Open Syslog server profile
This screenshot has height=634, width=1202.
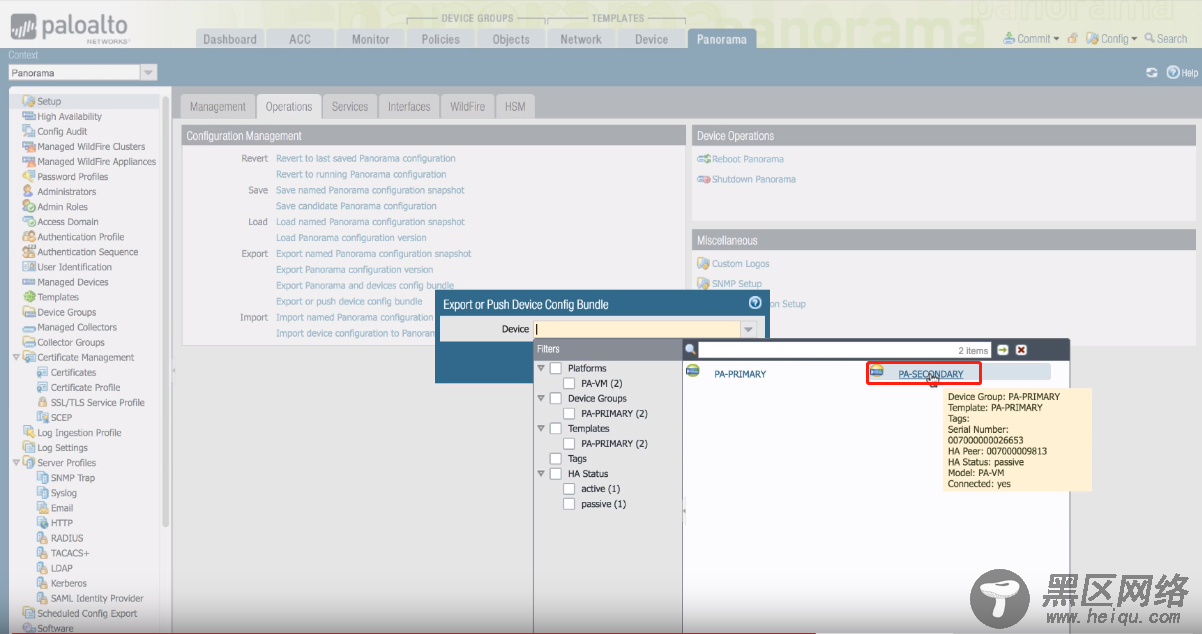(63, 493)
